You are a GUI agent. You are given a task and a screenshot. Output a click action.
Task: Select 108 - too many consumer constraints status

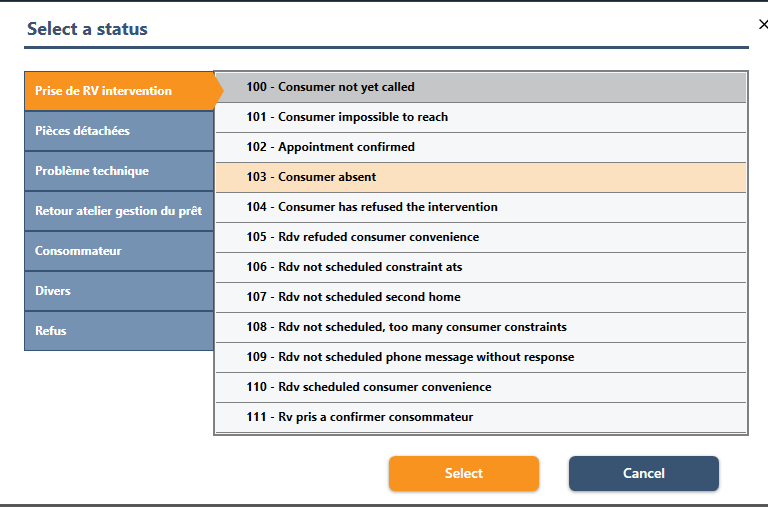coord(480,327)
